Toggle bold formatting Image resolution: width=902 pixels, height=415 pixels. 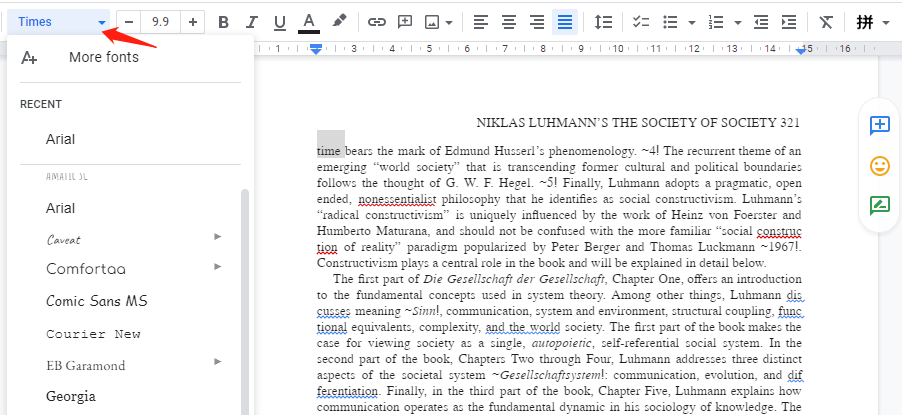[x=224, y=22]
